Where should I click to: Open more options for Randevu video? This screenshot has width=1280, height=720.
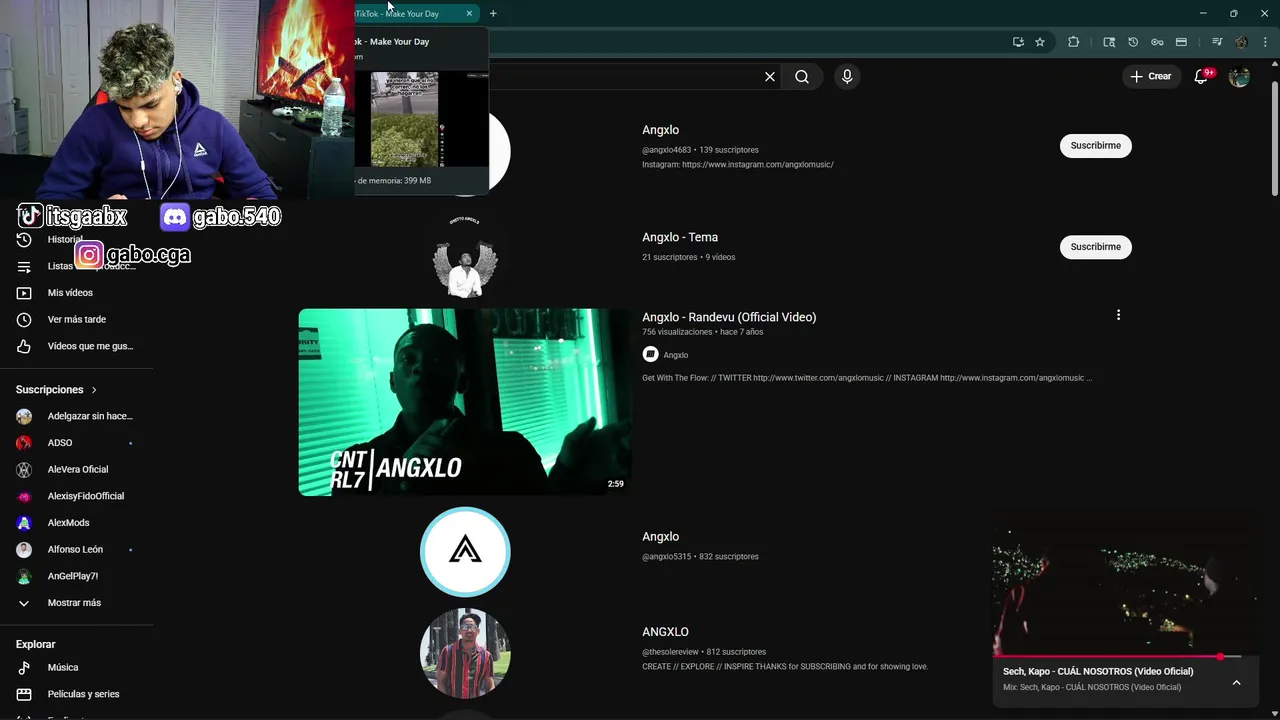[1118, 315]
